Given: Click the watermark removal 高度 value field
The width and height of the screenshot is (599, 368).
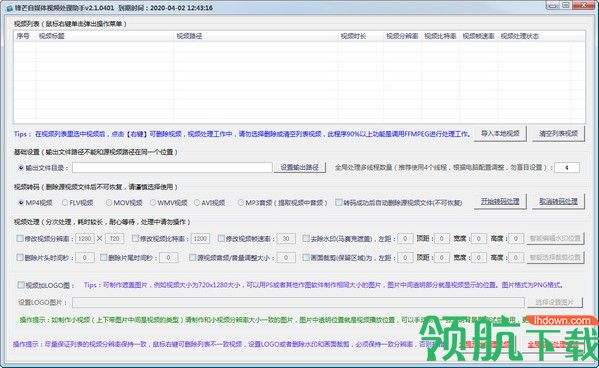Looking at the screenshot, I should (x=516, y=238).
